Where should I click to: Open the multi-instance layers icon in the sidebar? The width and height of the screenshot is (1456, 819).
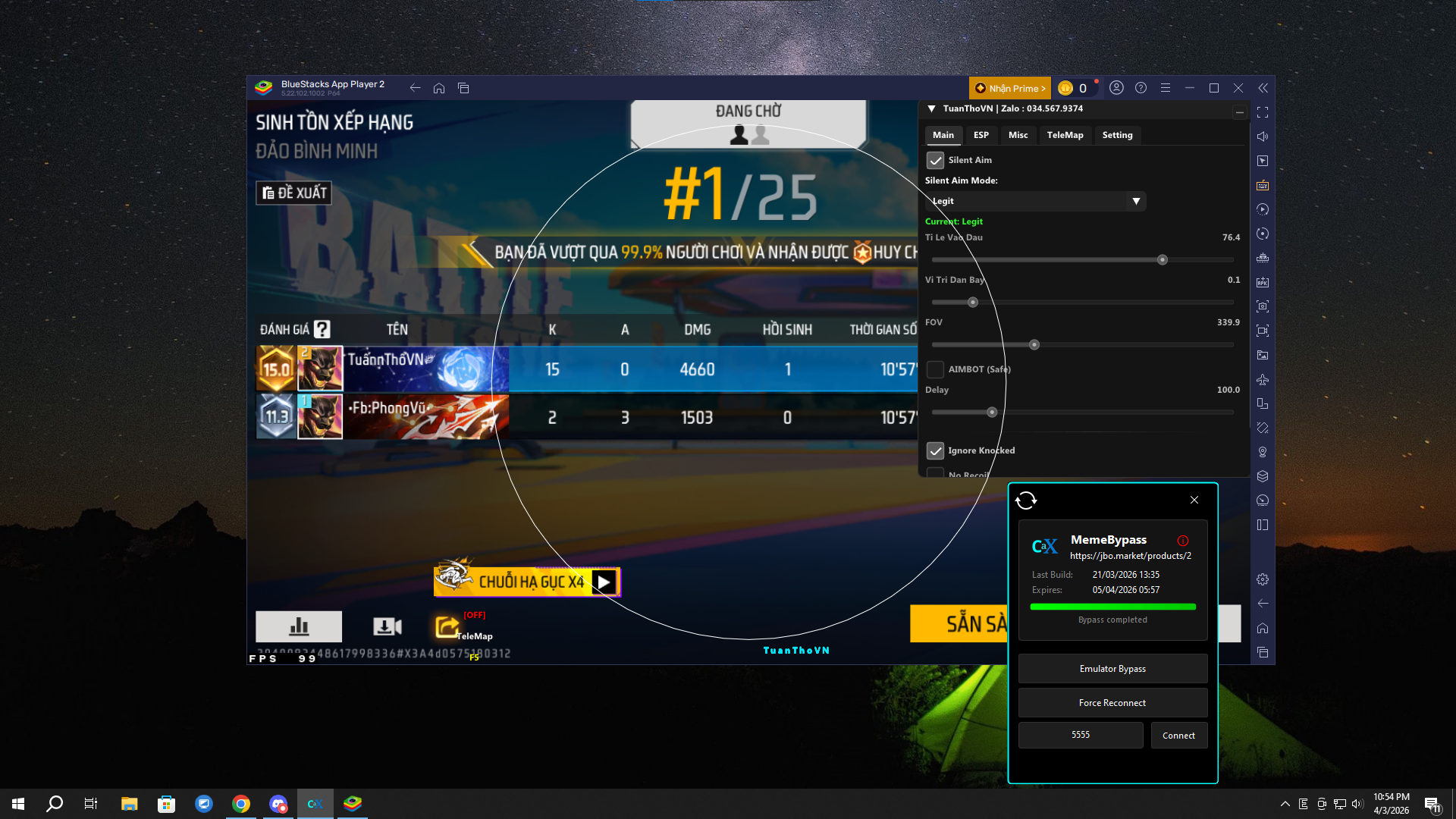(x=1263, y=476)
